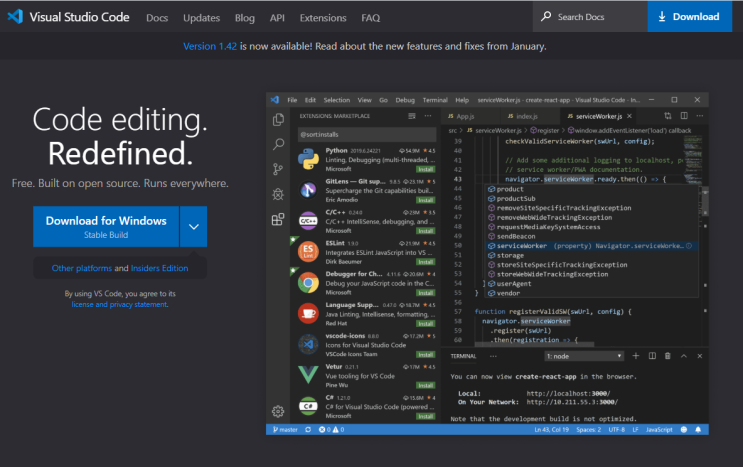Click the sync changes icon in status bar
The image size is (743, 467).
308,430
